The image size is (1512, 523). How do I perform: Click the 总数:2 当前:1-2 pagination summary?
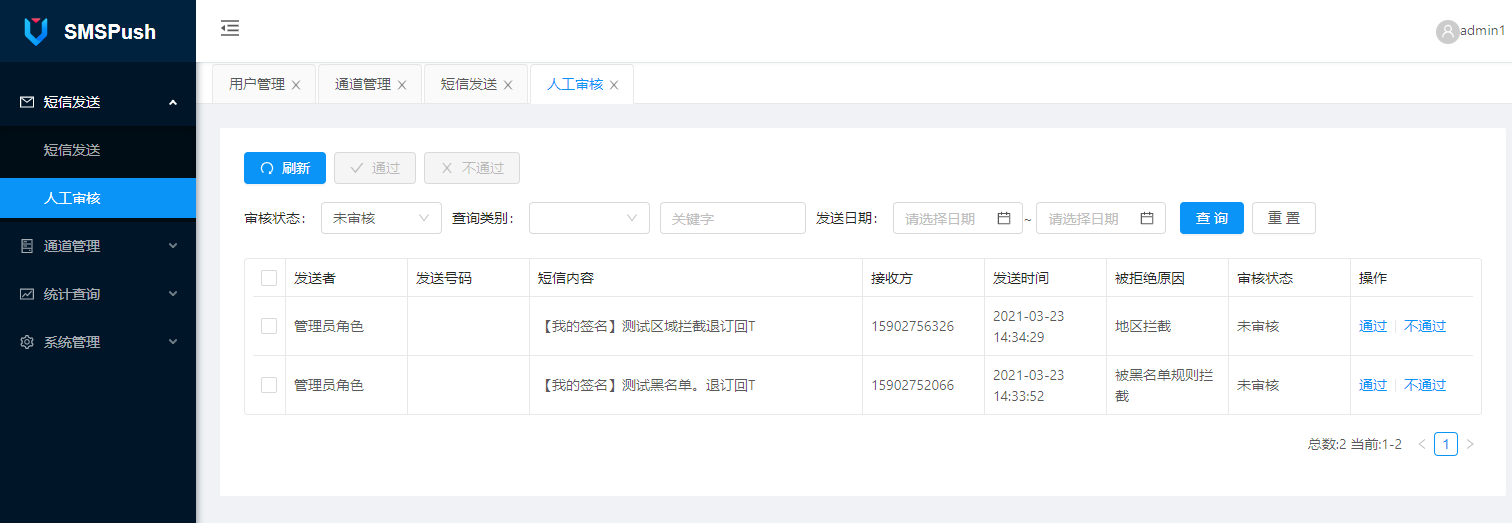pyautogui.click(x=1355, y=444)
